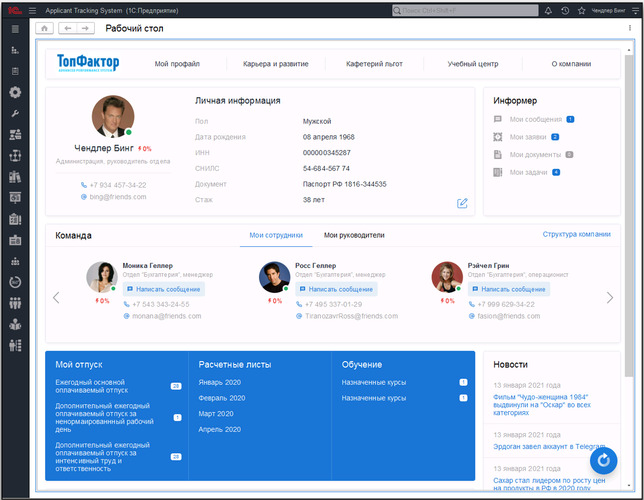Open payslip Март 2020
This screenshot has width=644, height=500.
pyautogui.click(x=216, y=414)
